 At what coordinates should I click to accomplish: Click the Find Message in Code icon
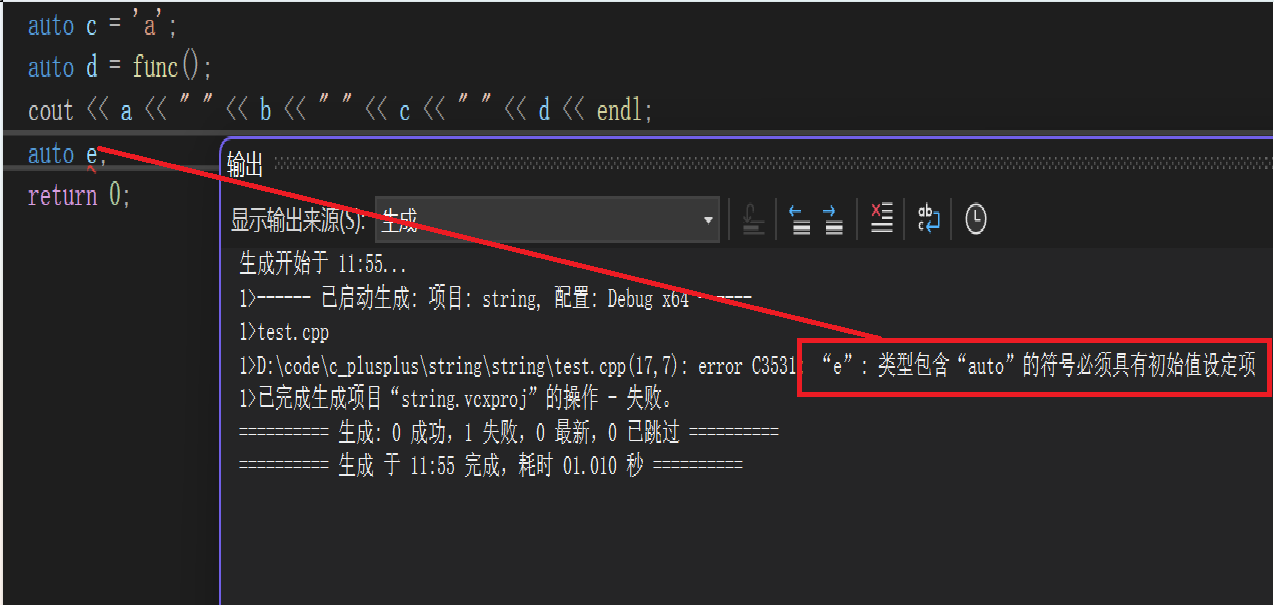tap(755, 219)
